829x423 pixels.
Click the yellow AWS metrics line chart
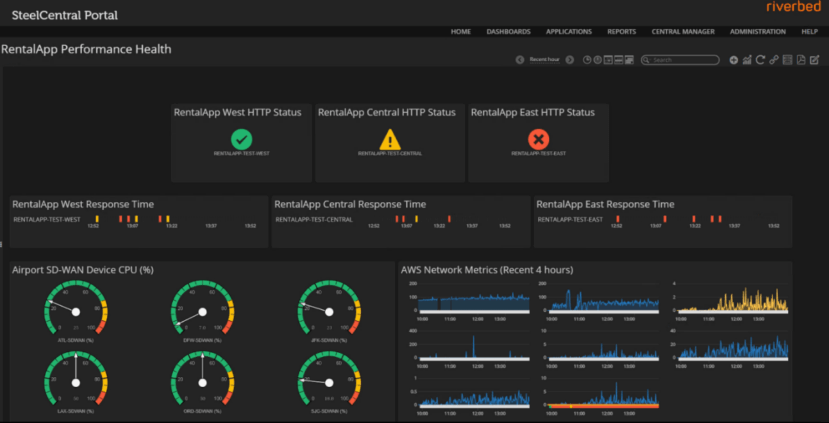point(732,299)
